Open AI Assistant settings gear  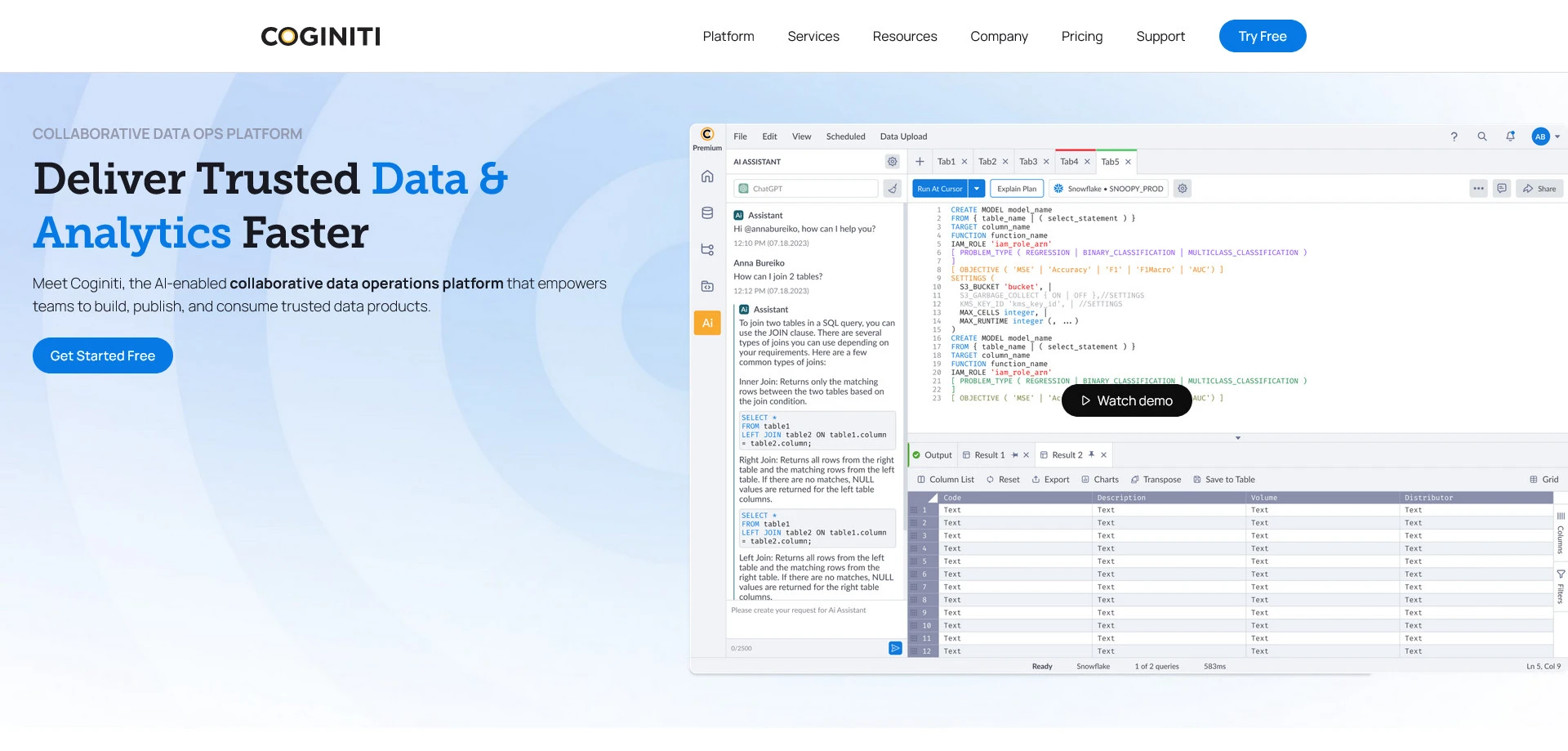[x=893, y=162]
